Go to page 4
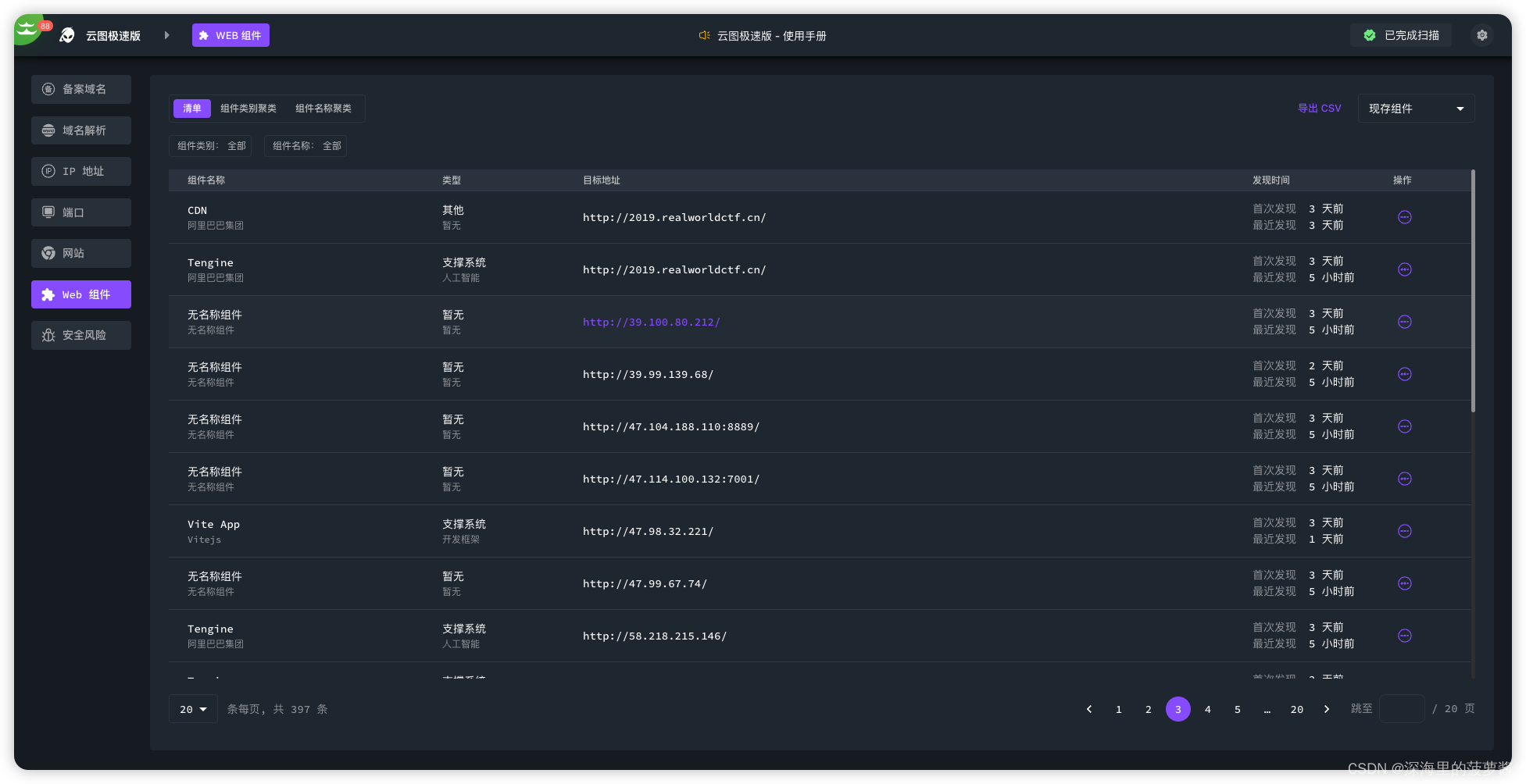 tap(1207, 709)
